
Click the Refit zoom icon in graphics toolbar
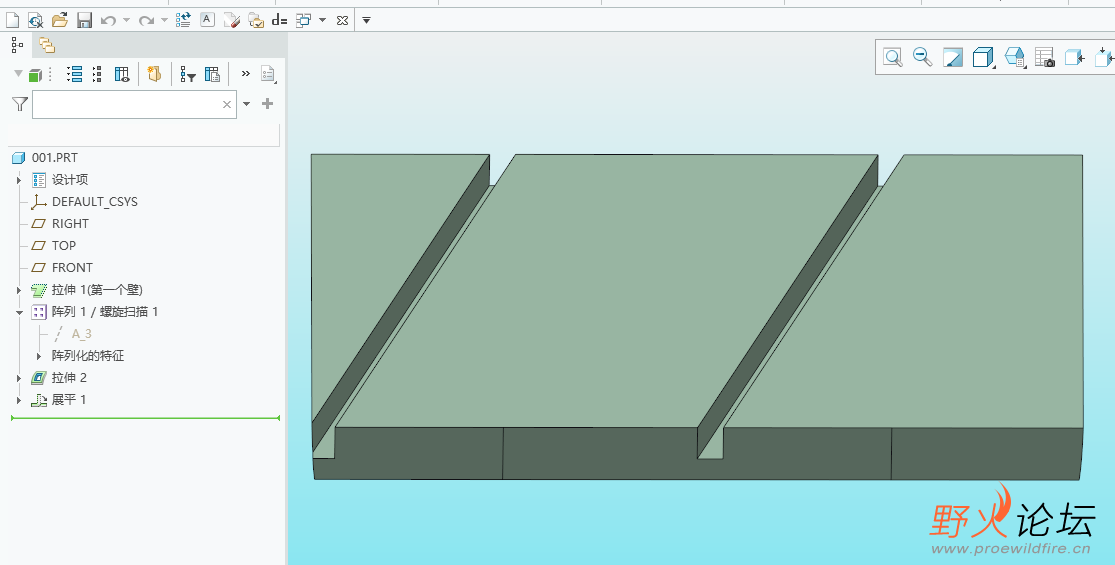click(x=893, y=58)
